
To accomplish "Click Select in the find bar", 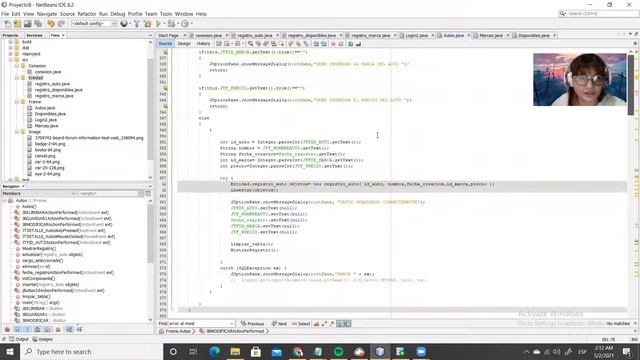I will (301, 324).
